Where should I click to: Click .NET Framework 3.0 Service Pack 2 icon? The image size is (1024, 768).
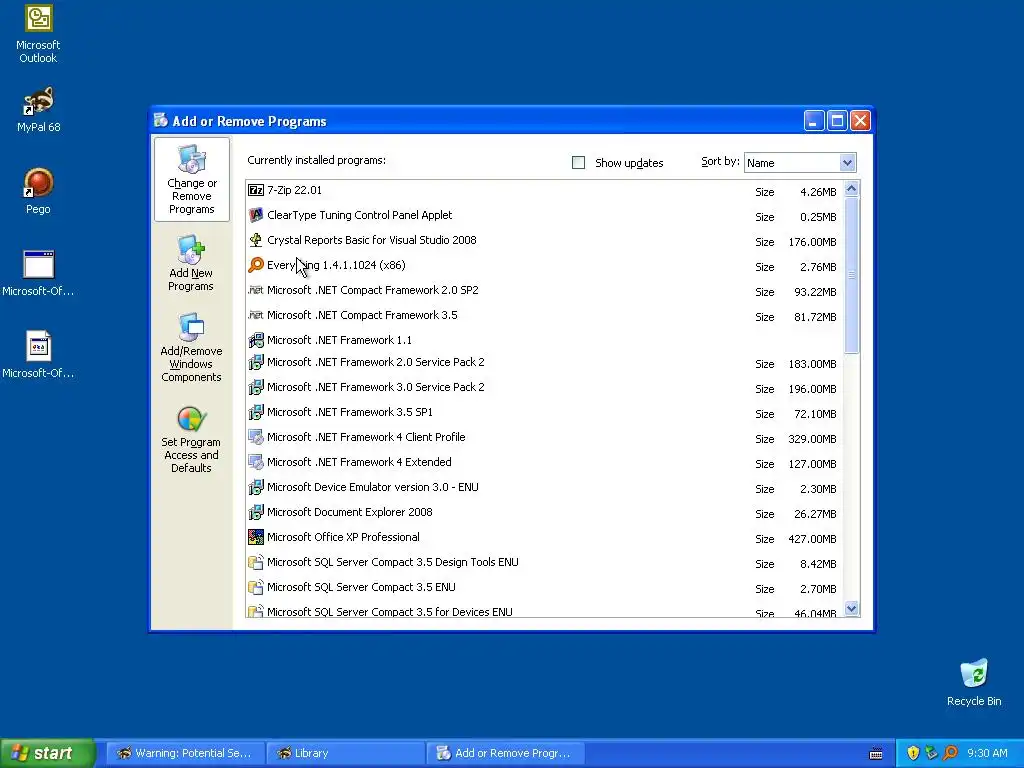point(256,387)
